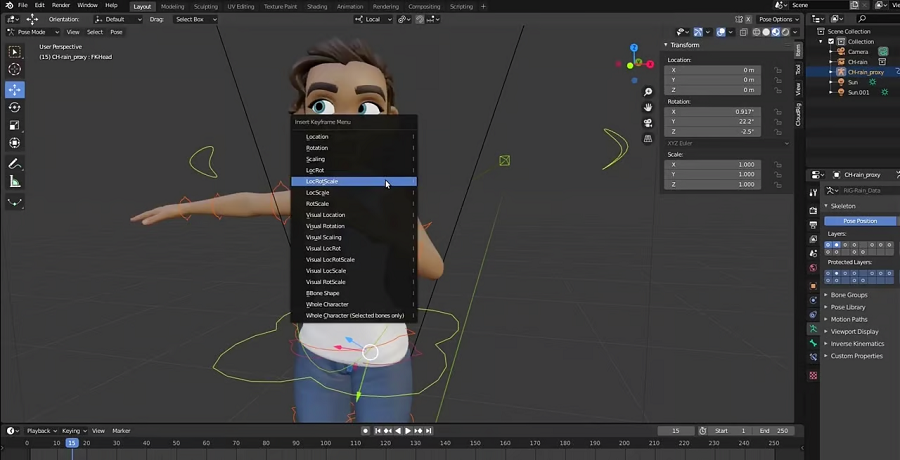This screenshot has width=900, height=460.
Task: Open the Pose Options dropdown
Action: 778,19
